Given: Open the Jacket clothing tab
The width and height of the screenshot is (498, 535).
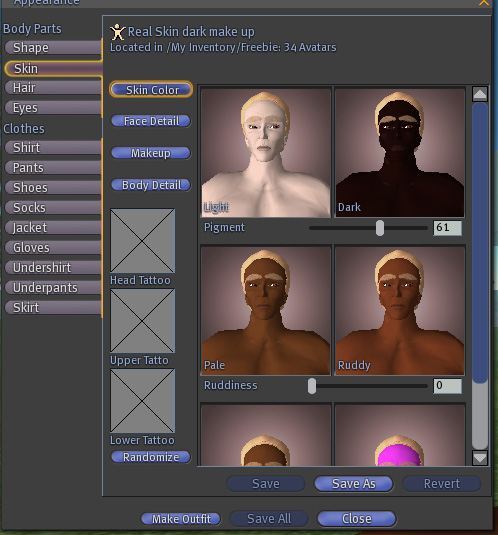Looking at the screenshot, I should click(53, 228).
